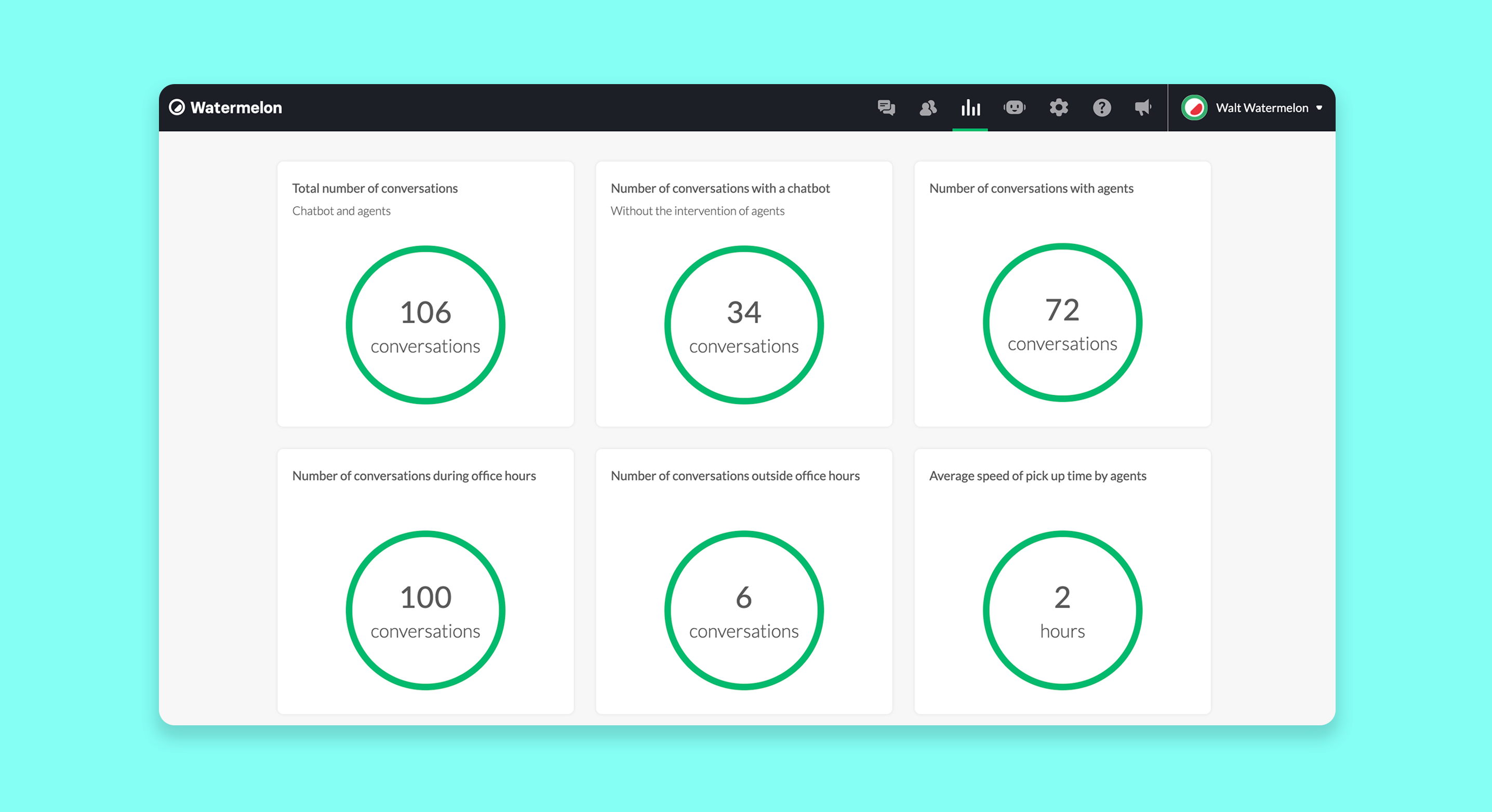
Task: Select the statistics bar chart icon
Action: [x=970, y=107]
